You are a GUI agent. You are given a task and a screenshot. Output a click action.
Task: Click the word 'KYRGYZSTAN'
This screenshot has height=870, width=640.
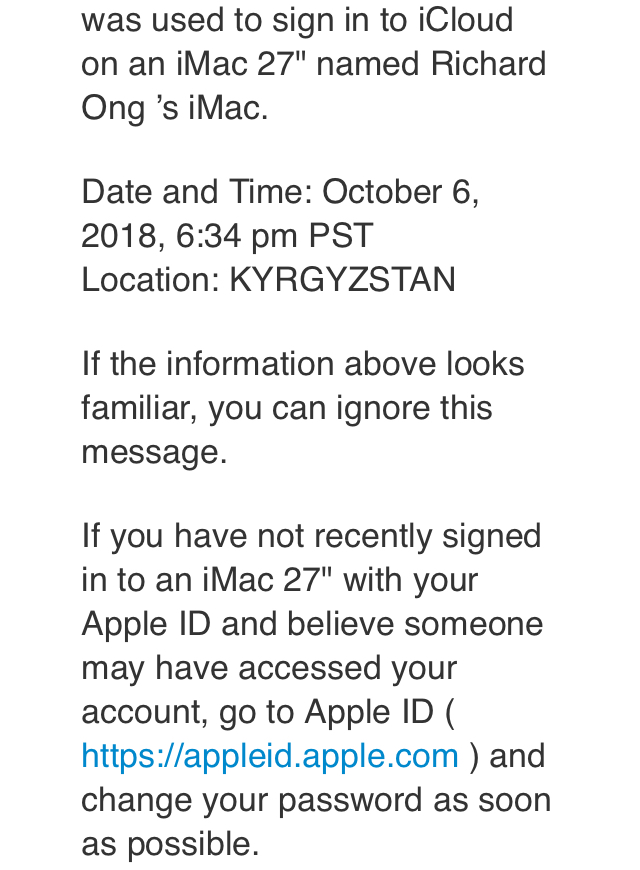342,279
